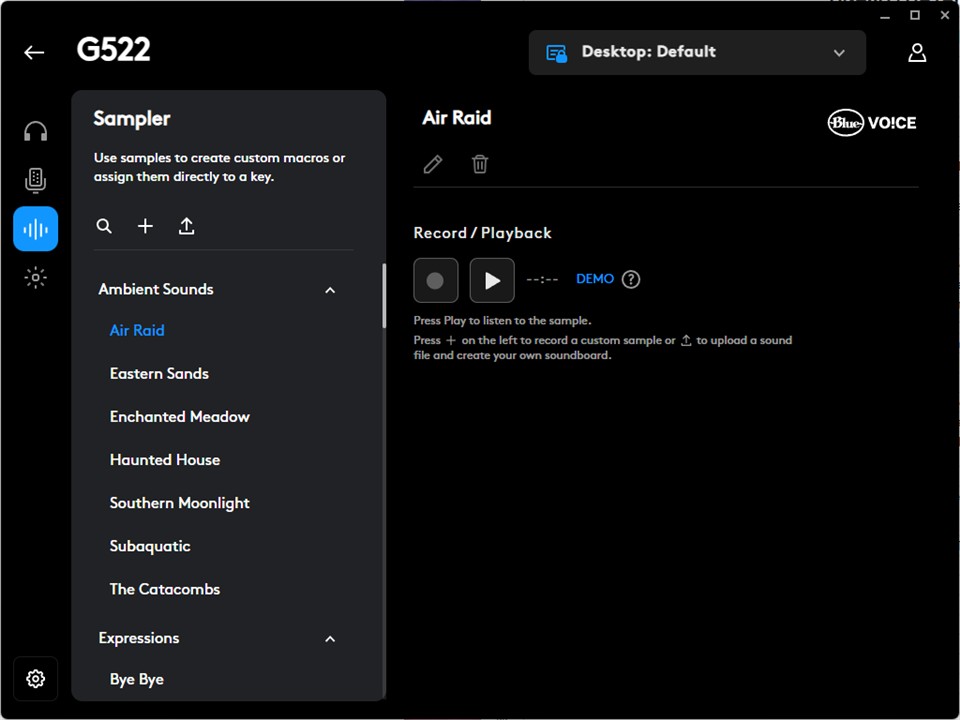Image resolution: width=960 pixels, height=720 pixels.
Task: Delete the Air Raid sample
Action: click(480, 164)
